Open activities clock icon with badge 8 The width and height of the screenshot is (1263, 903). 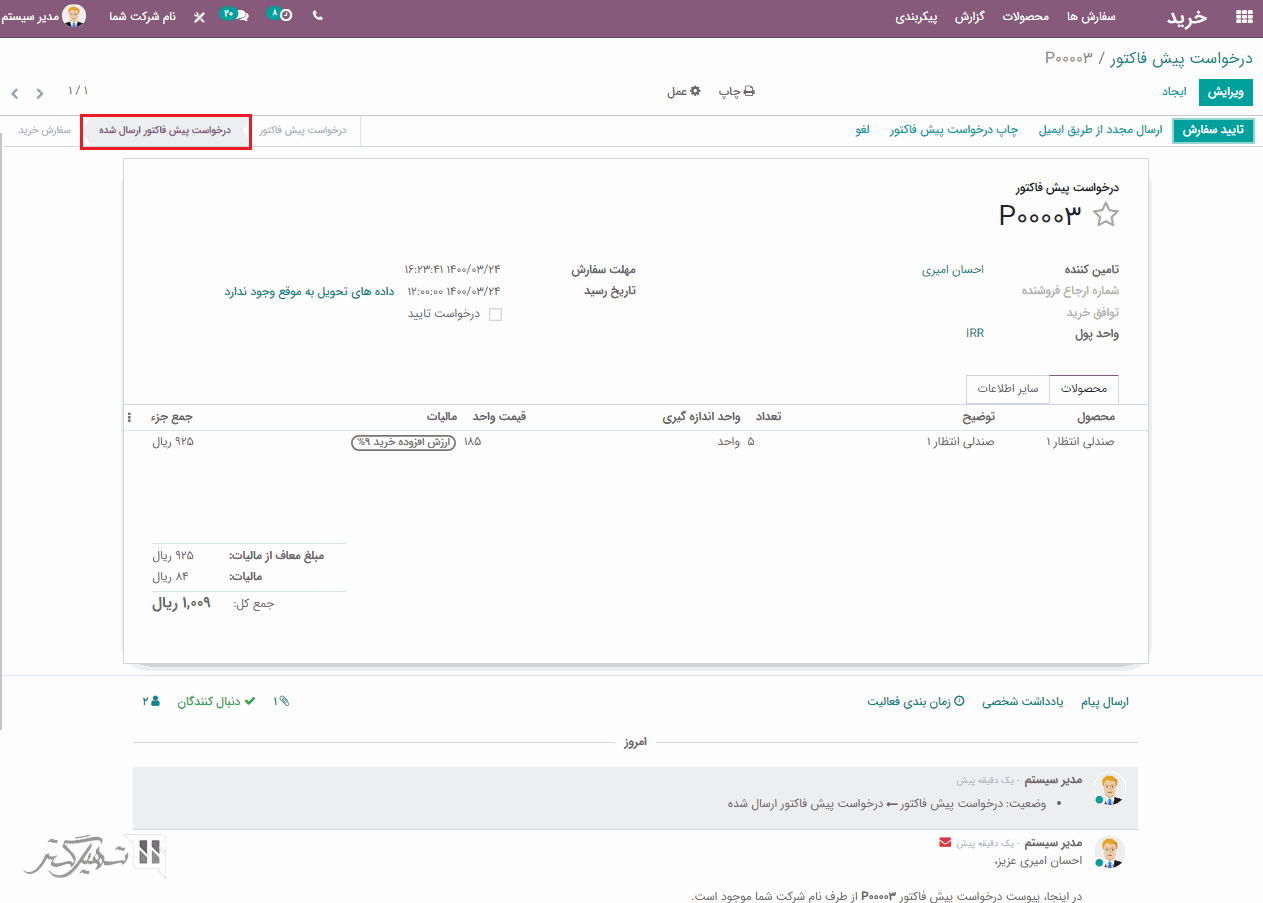[283, 16]
